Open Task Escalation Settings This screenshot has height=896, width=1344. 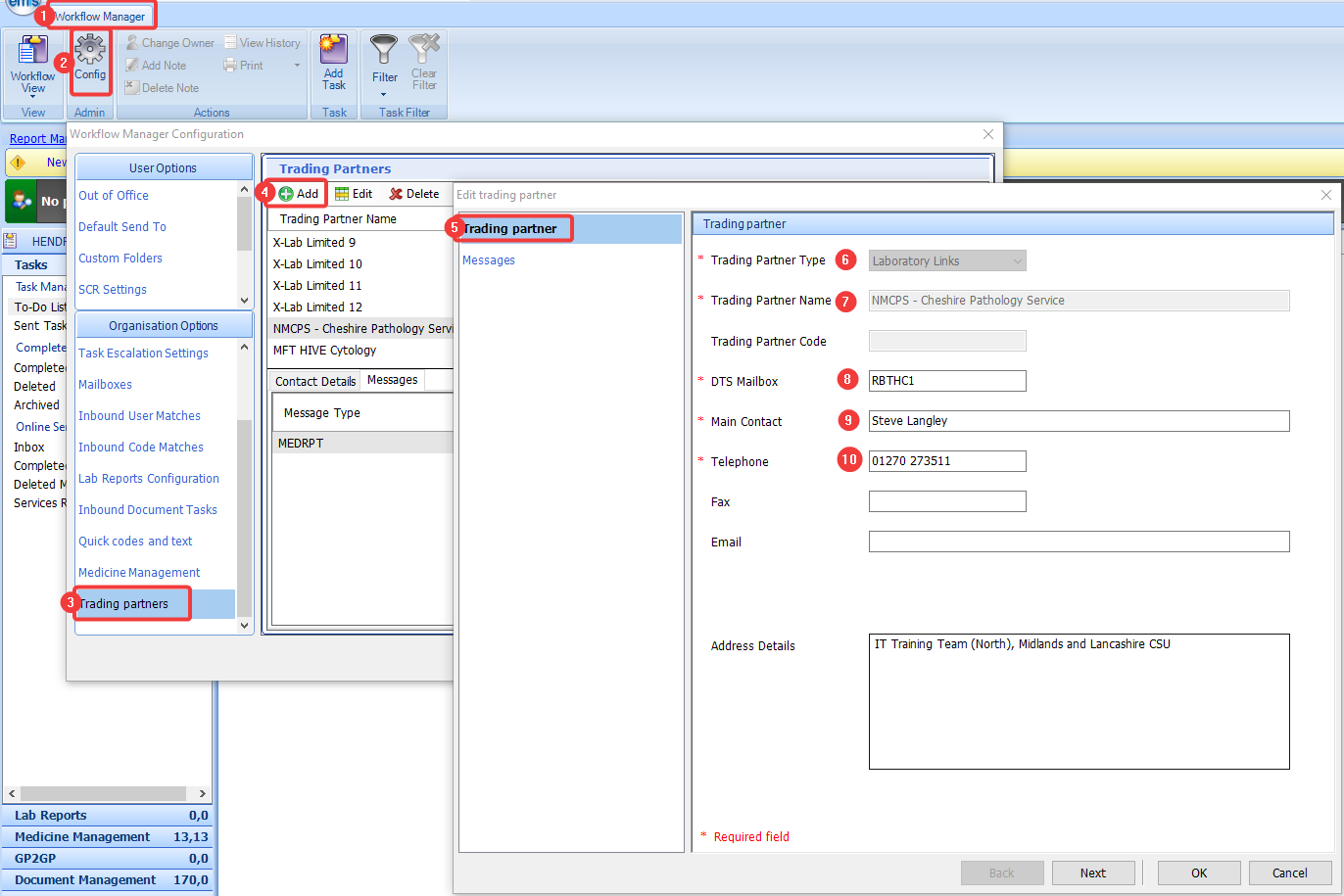[x=143, y=354]
